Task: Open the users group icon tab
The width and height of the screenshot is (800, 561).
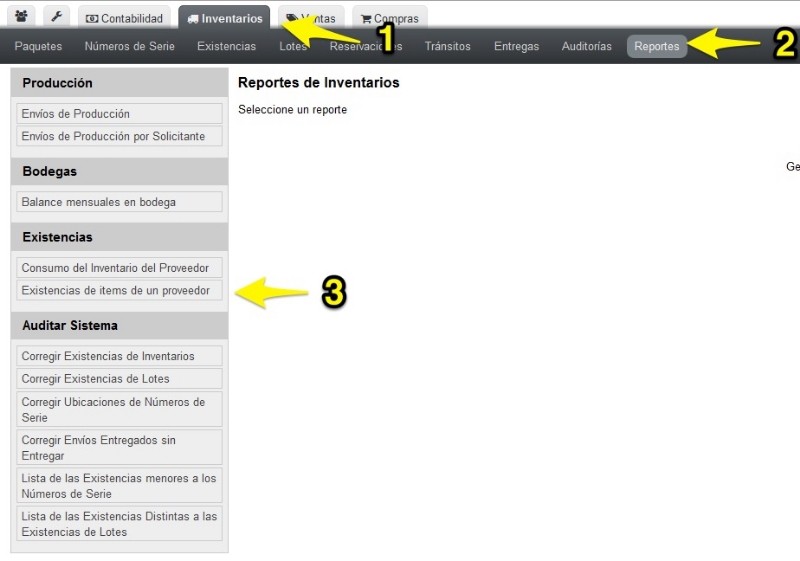Action: (21, 16)
